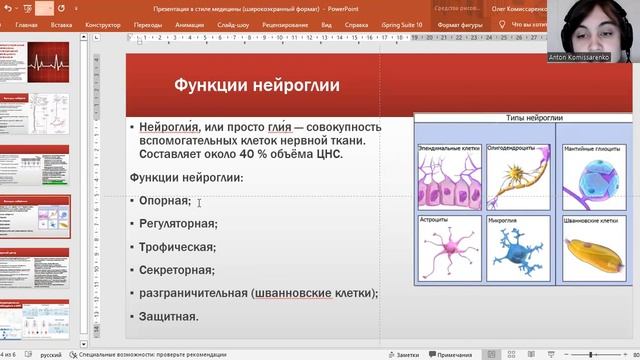This screenshot has height=360, width=640.
Task: Click the bullet 'Трофическая;'
Action: [178, 247]
